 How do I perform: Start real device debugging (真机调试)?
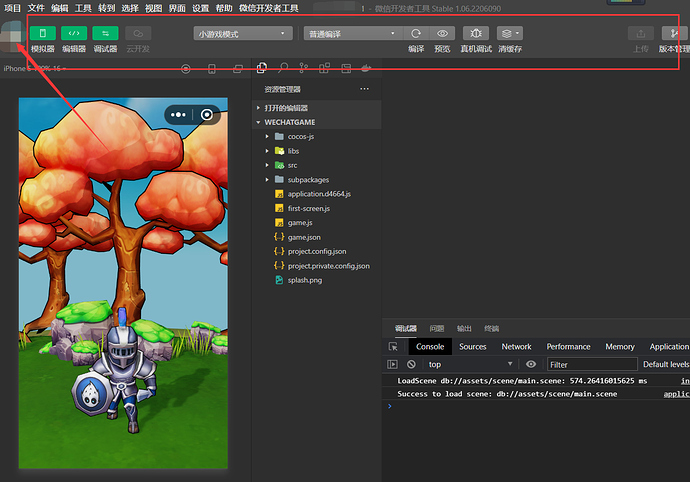point(476,33)
